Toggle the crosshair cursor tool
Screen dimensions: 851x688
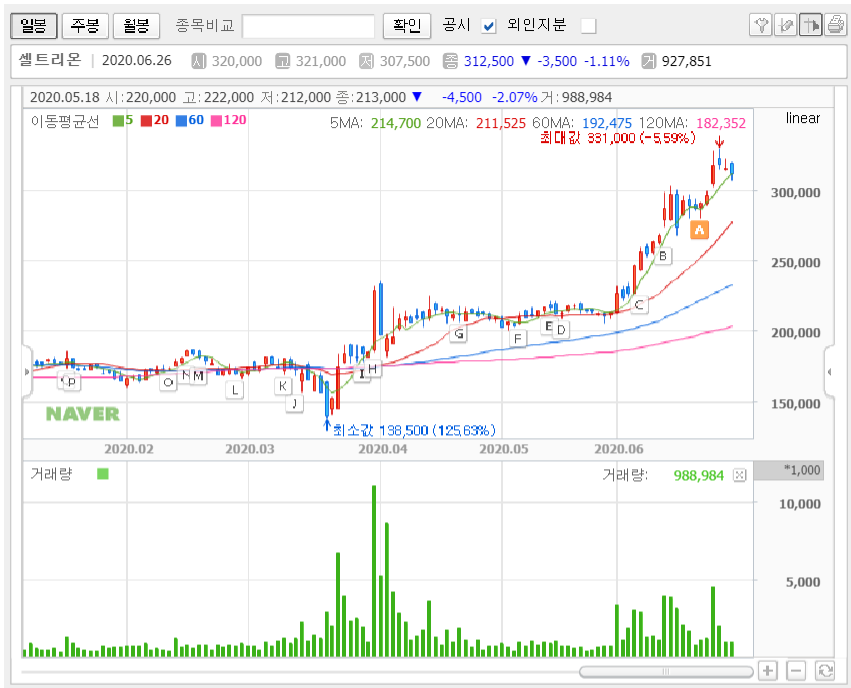point(810,25)
